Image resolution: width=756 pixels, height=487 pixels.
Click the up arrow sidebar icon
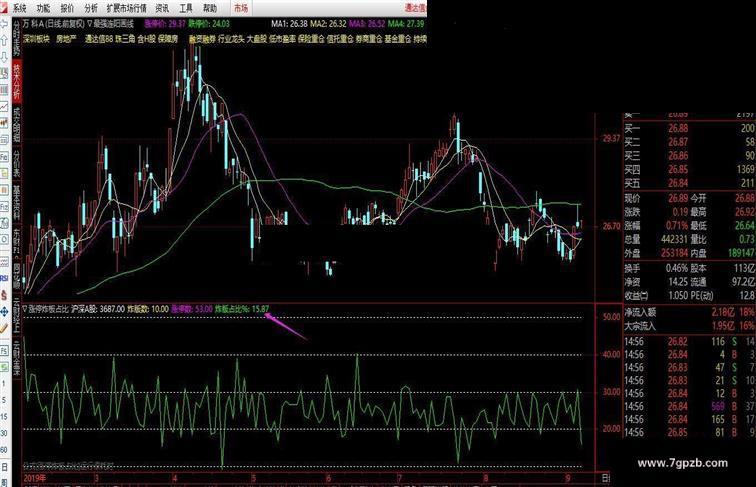[4, 41]
